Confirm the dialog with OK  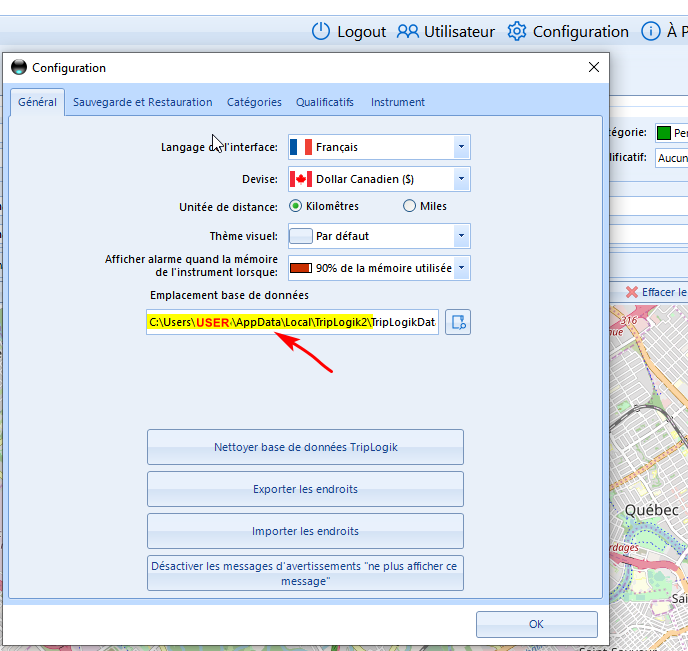click(x=537, y=624)
